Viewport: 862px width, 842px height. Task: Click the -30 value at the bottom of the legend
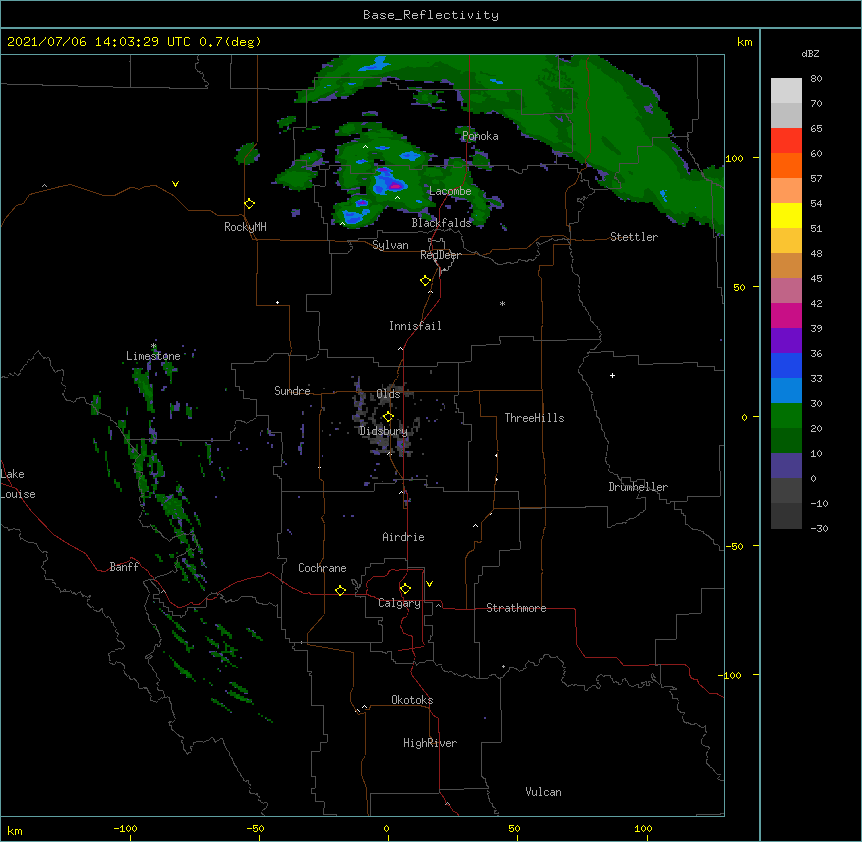[819, 528]
